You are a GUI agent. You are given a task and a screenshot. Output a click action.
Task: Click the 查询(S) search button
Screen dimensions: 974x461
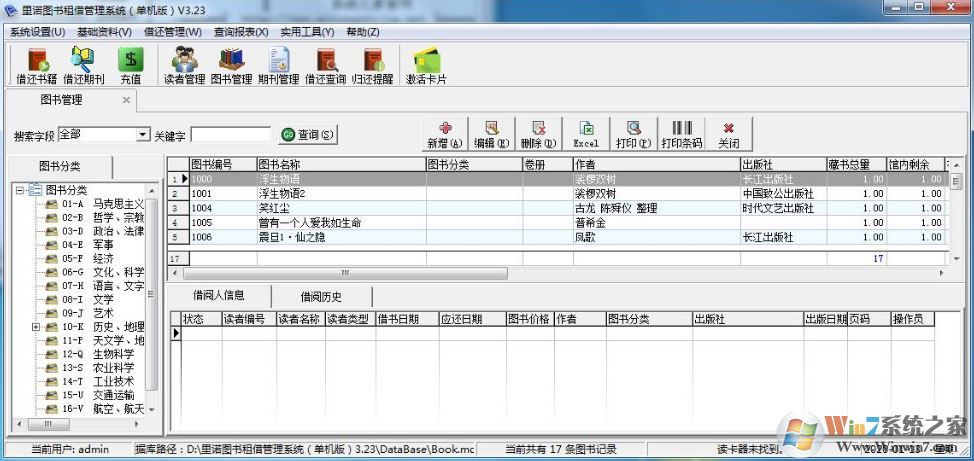click(x=307, y=134)
